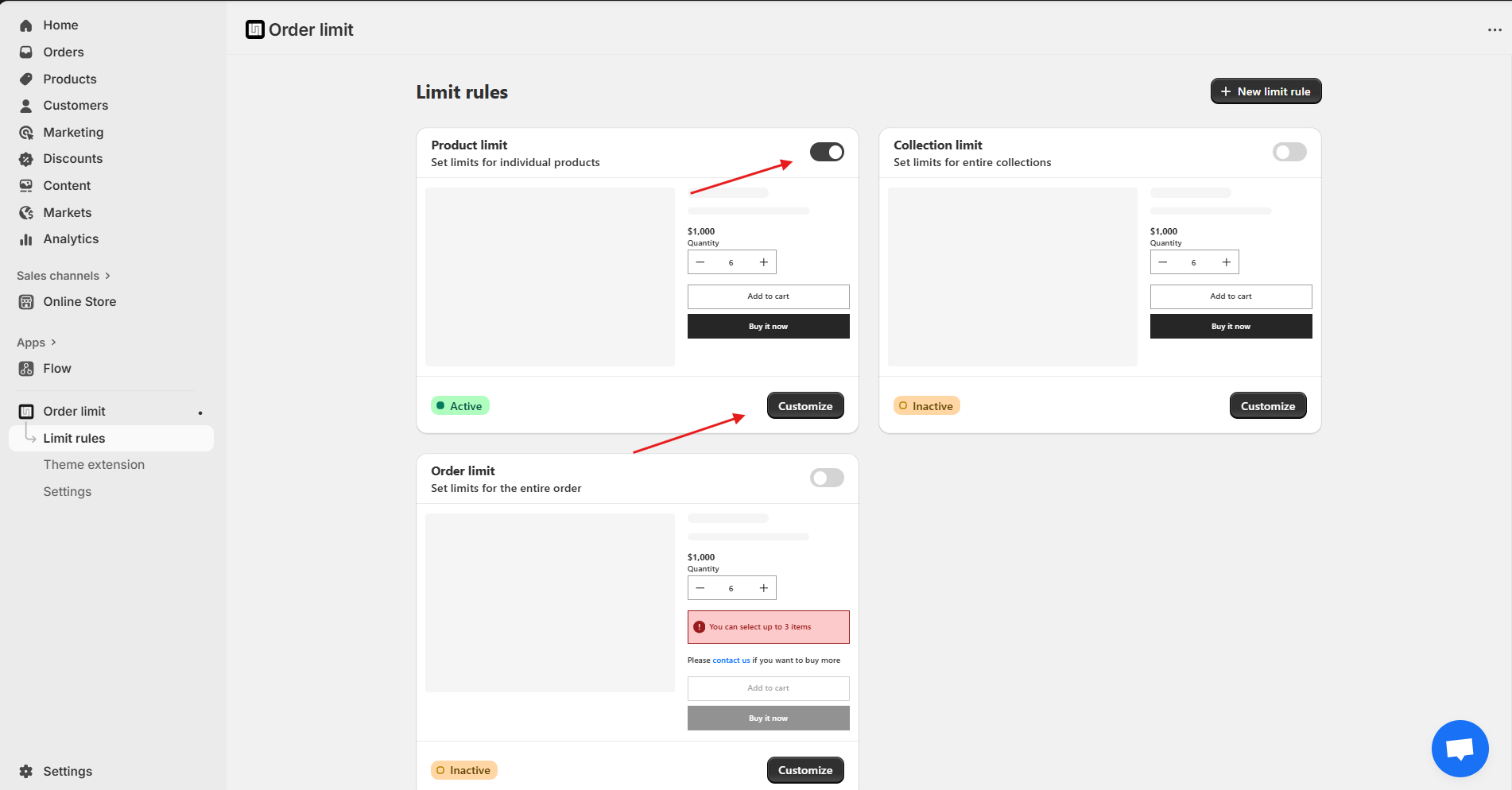
Task: Go to Discounts
Action: coord(72,158)
